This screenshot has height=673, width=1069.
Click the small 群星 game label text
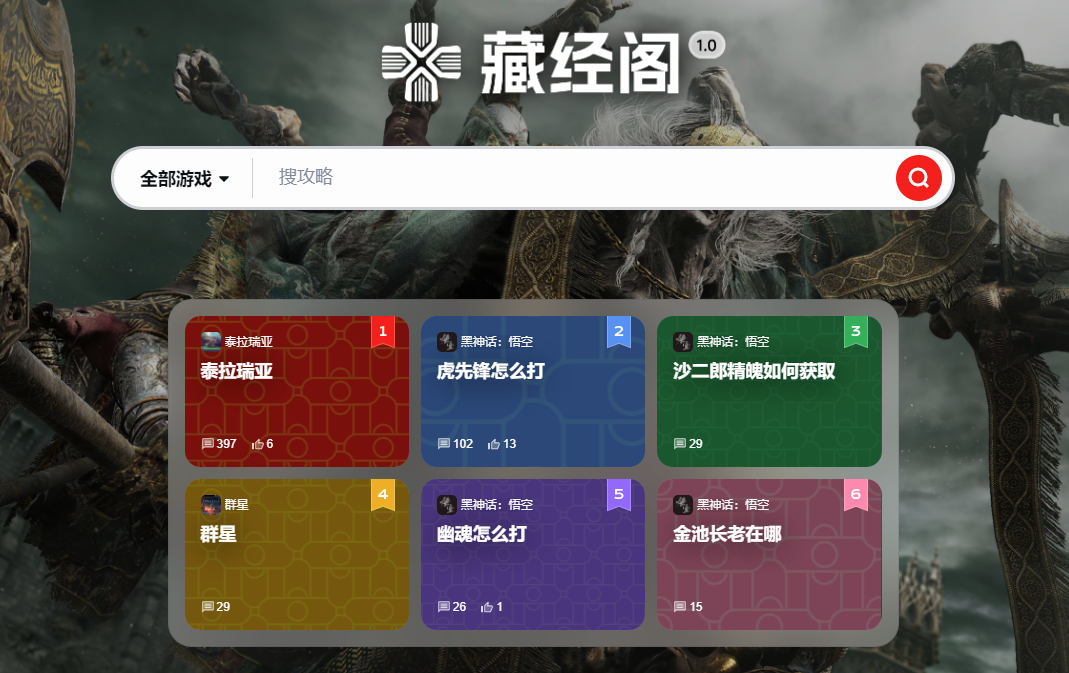click(x=237, y=505)
